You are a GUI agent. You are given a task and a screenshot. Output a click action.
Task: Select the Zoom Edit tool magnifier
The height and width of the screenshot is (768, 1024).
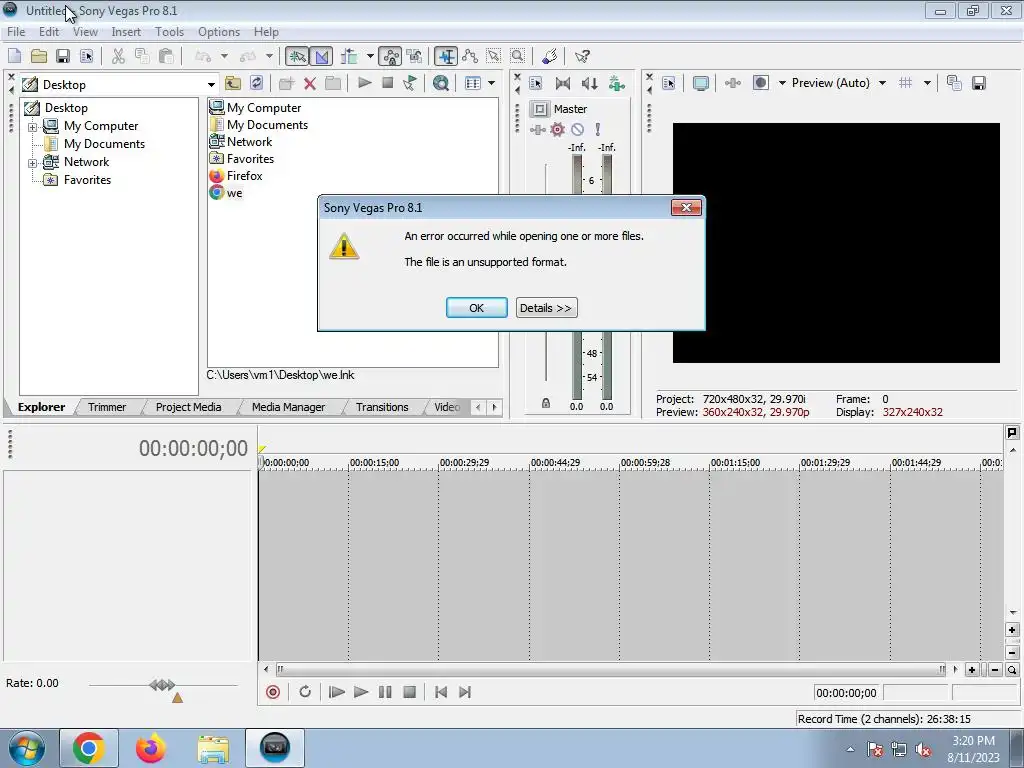click(517, 56)
